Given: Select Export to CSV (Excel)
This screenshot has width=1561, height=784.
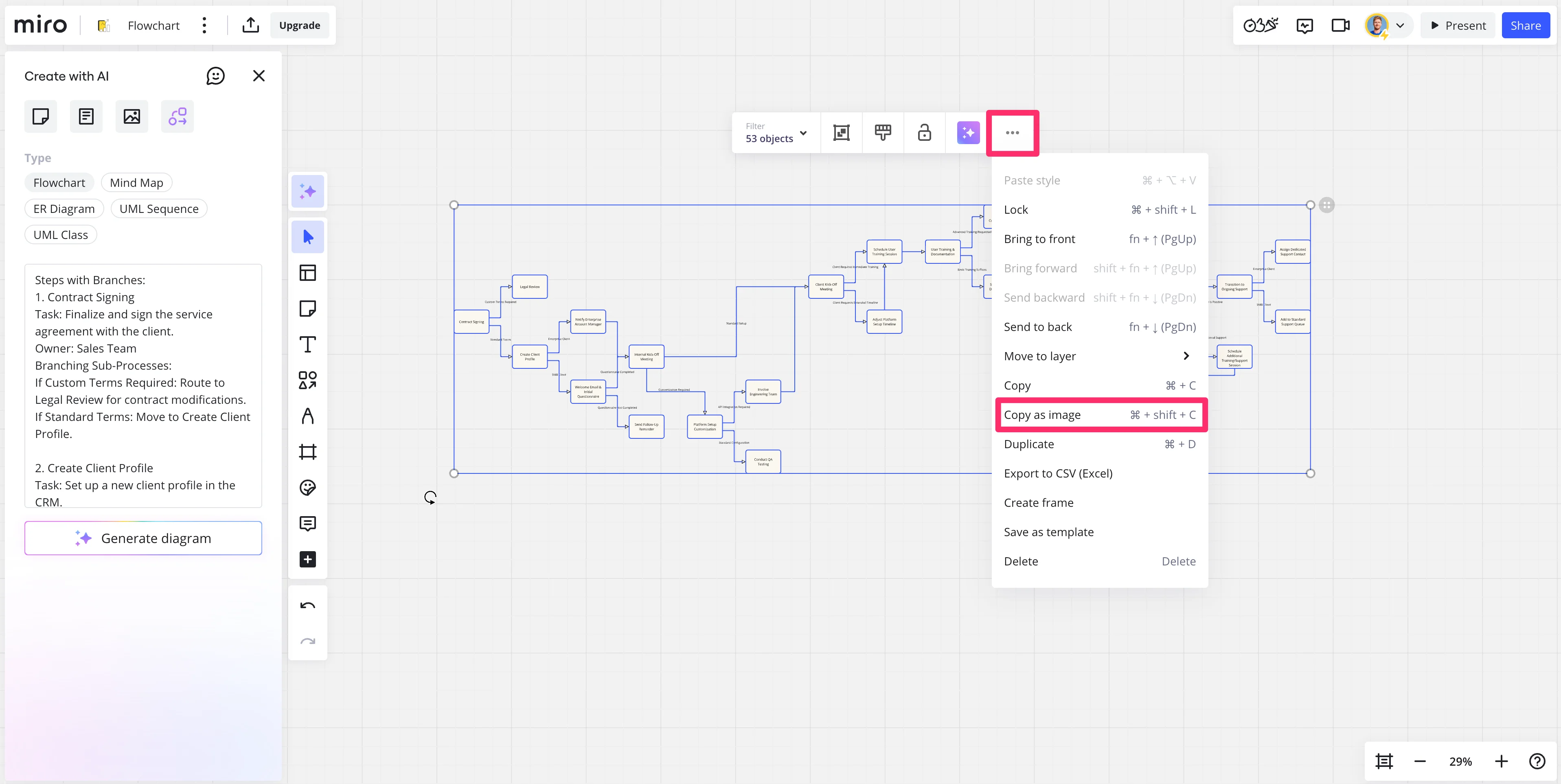Looking at the screenshot, I should [1057, 474].
